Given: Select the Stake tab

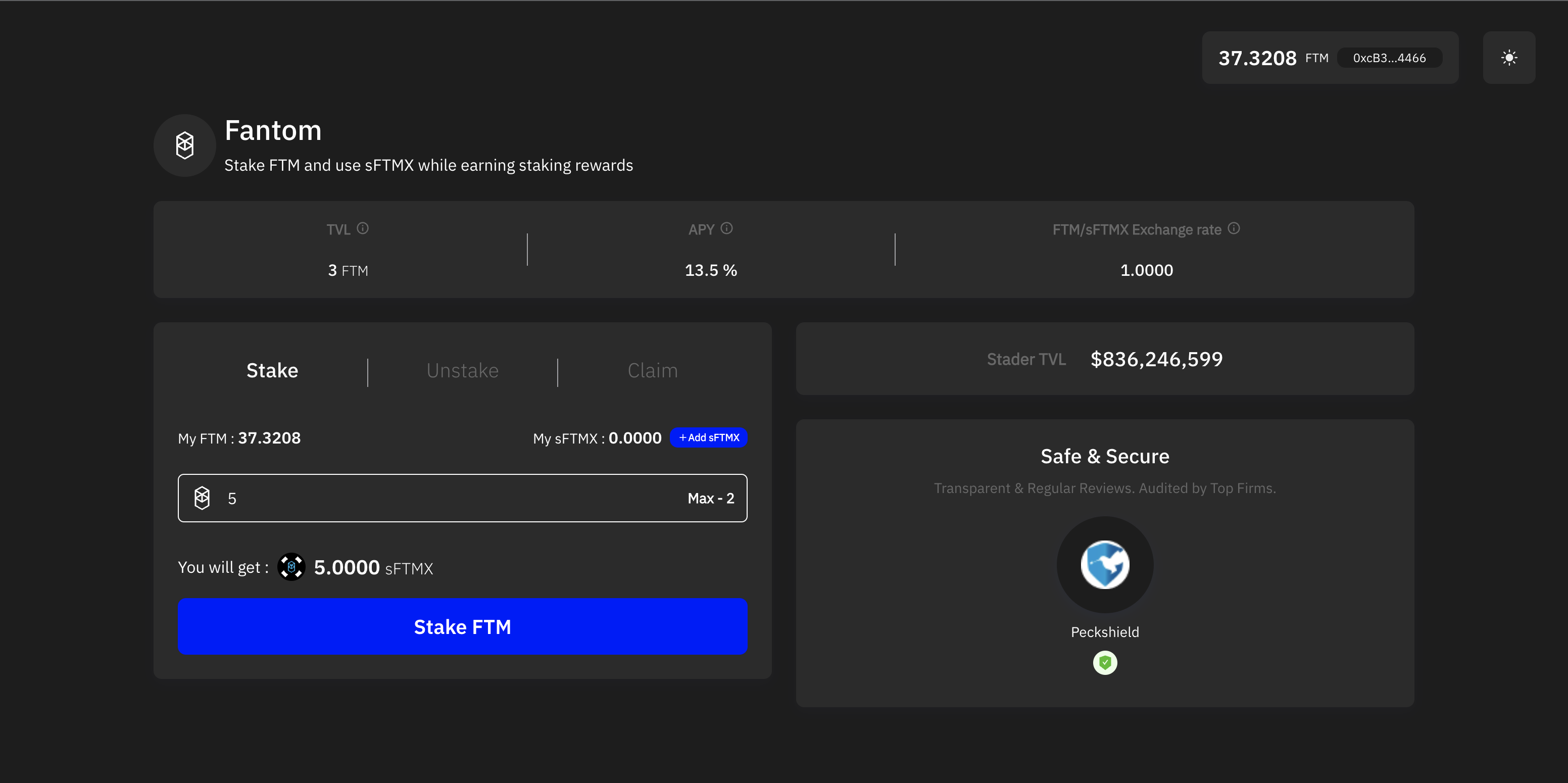Looking at the screenshot, I should click(x=272, y=370).
